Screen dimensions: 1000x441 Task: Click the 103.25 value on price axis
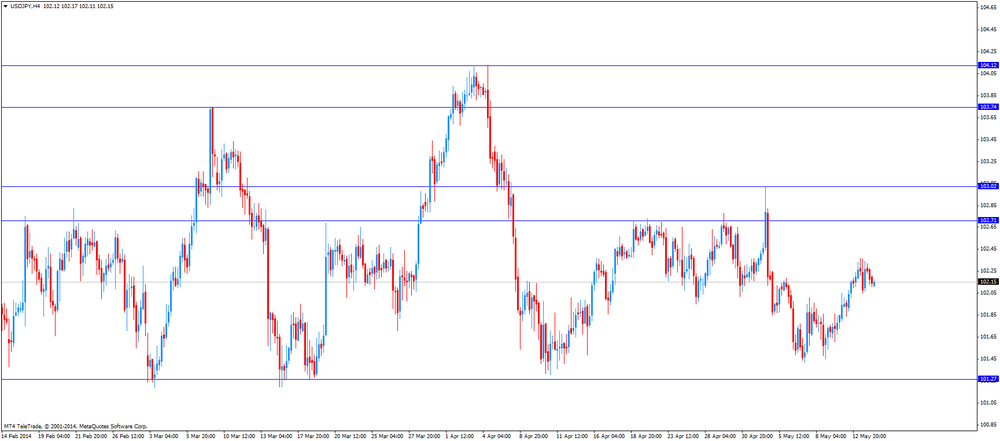[989, 161]
